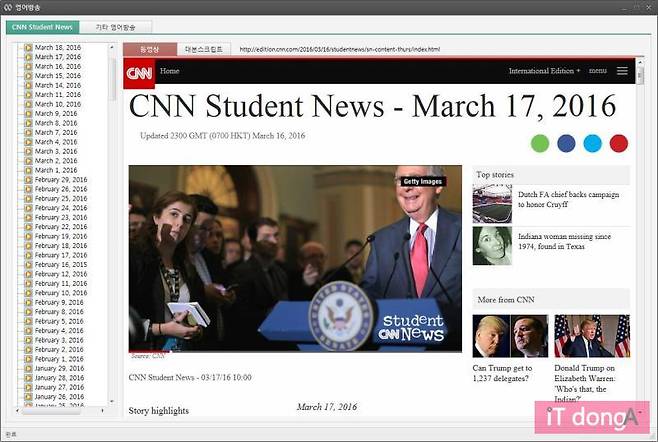This screenshot has height=442, width=658.
Task: Select January 28, 2016 in the list
Action: pos(59,378)
